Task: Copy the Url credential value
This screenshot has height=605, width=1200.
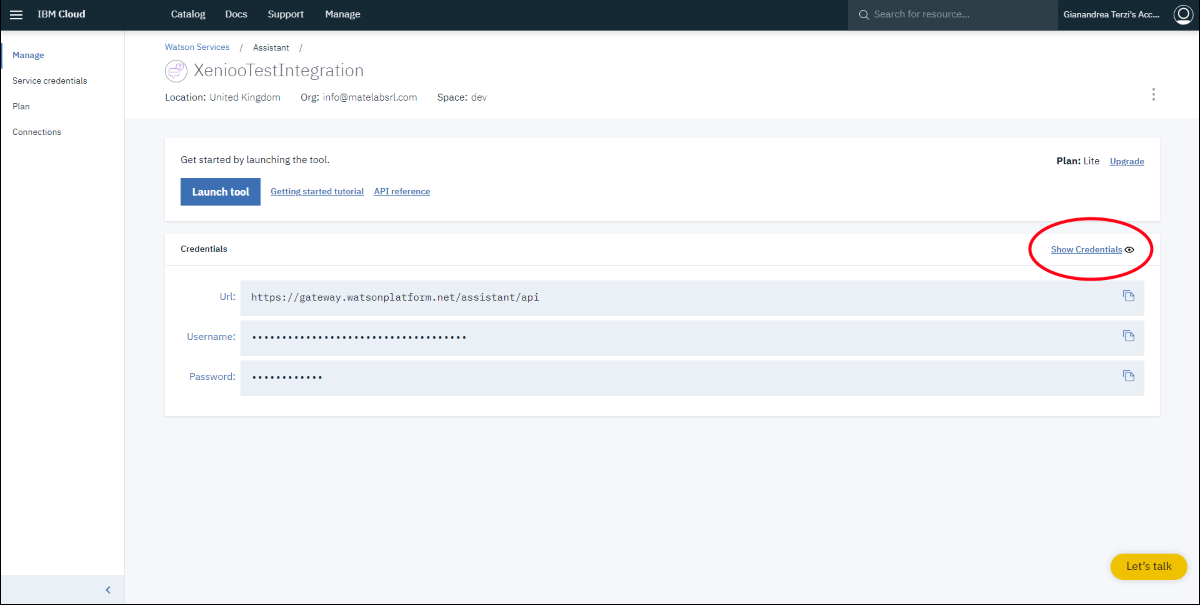Action: tap(1128, 296)
